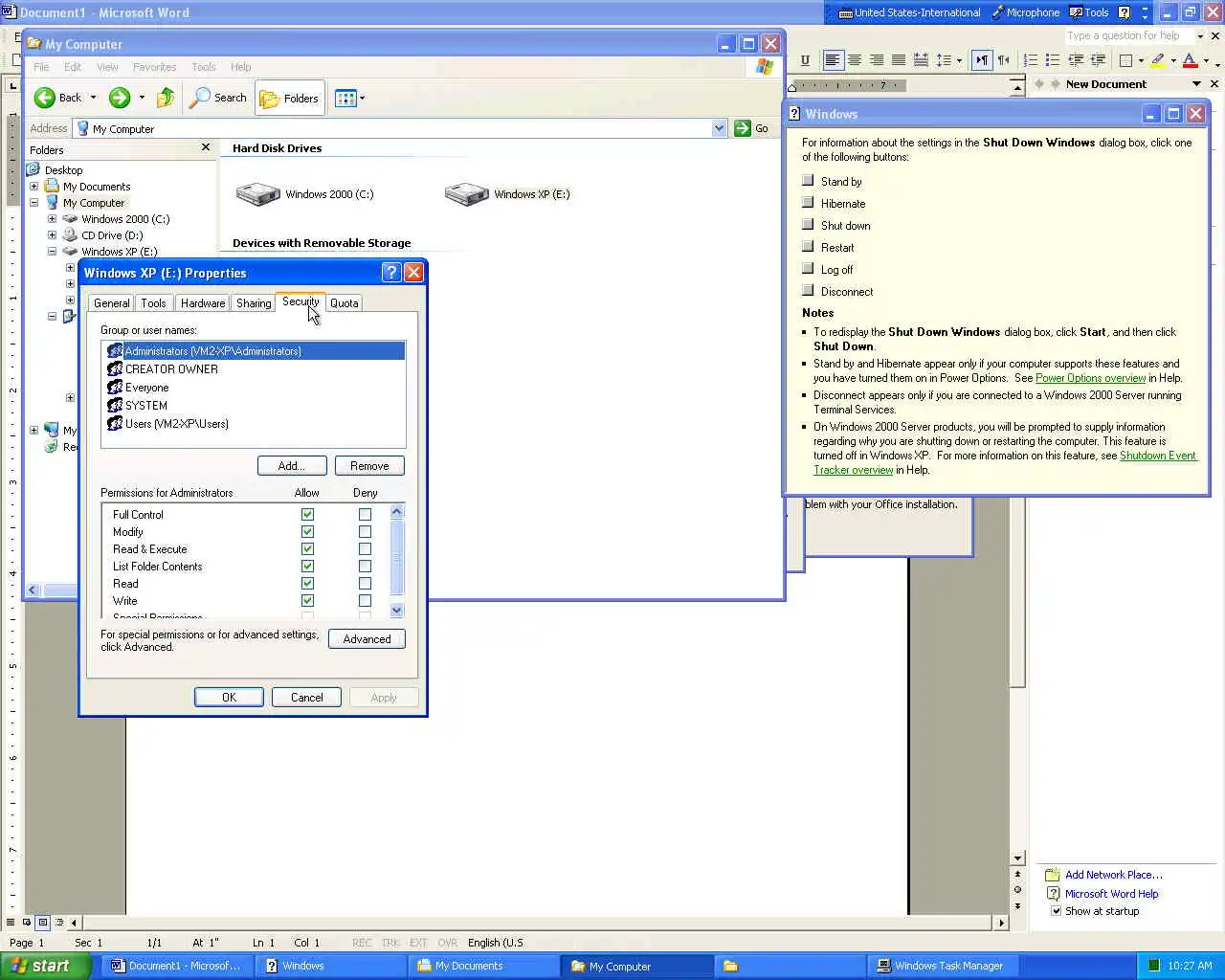Open New Document task pane menu arrow
This screenshot has width=1225, height=980.
(x=1196, y=84)
